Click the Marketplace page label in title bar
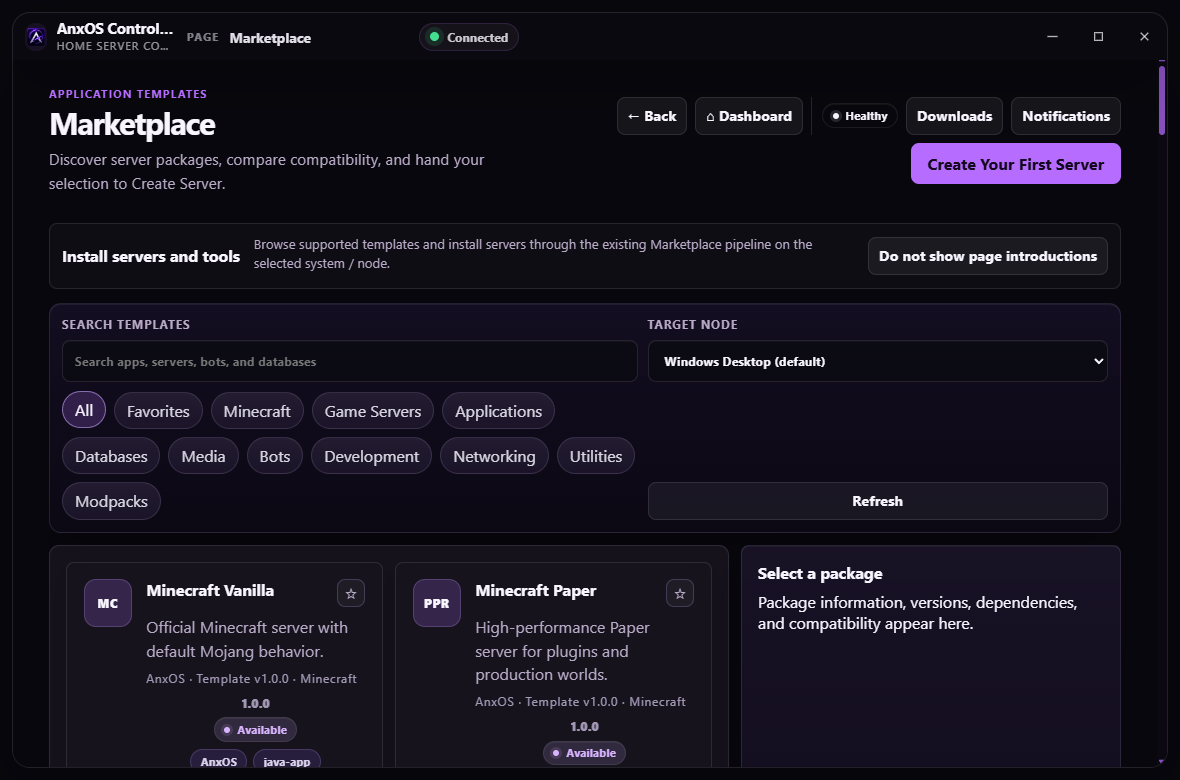Image resolution: width=1180 pixels, height=780 pixels. 270,38
